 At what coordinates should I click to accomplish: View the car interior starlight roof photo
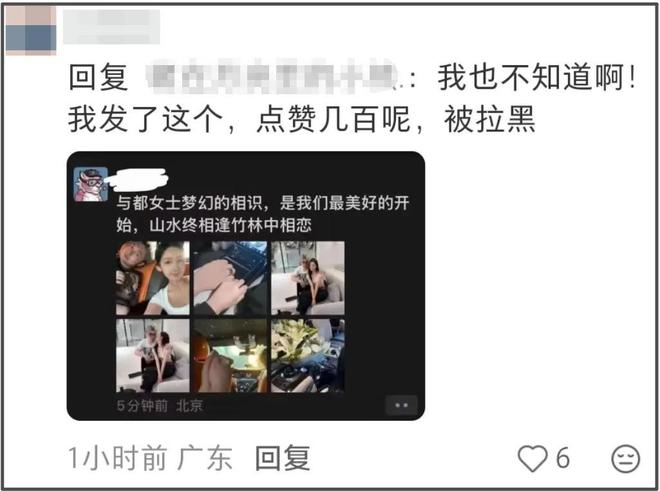pyautogui.click(x=230, y=356)
